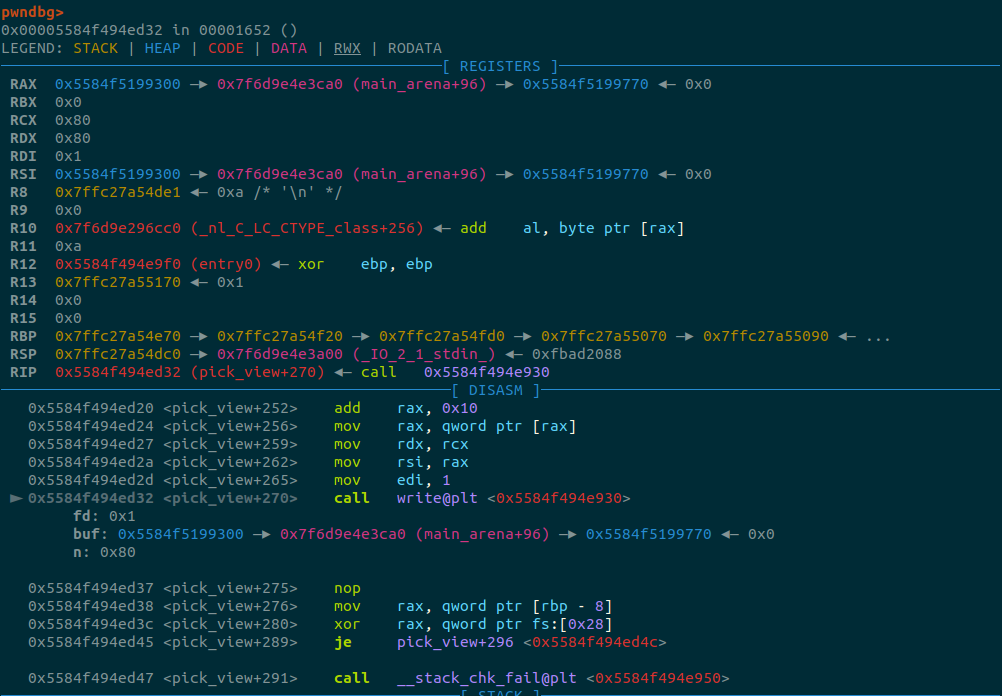
Task: Click the CODE label in the legend
Action: 226,48
